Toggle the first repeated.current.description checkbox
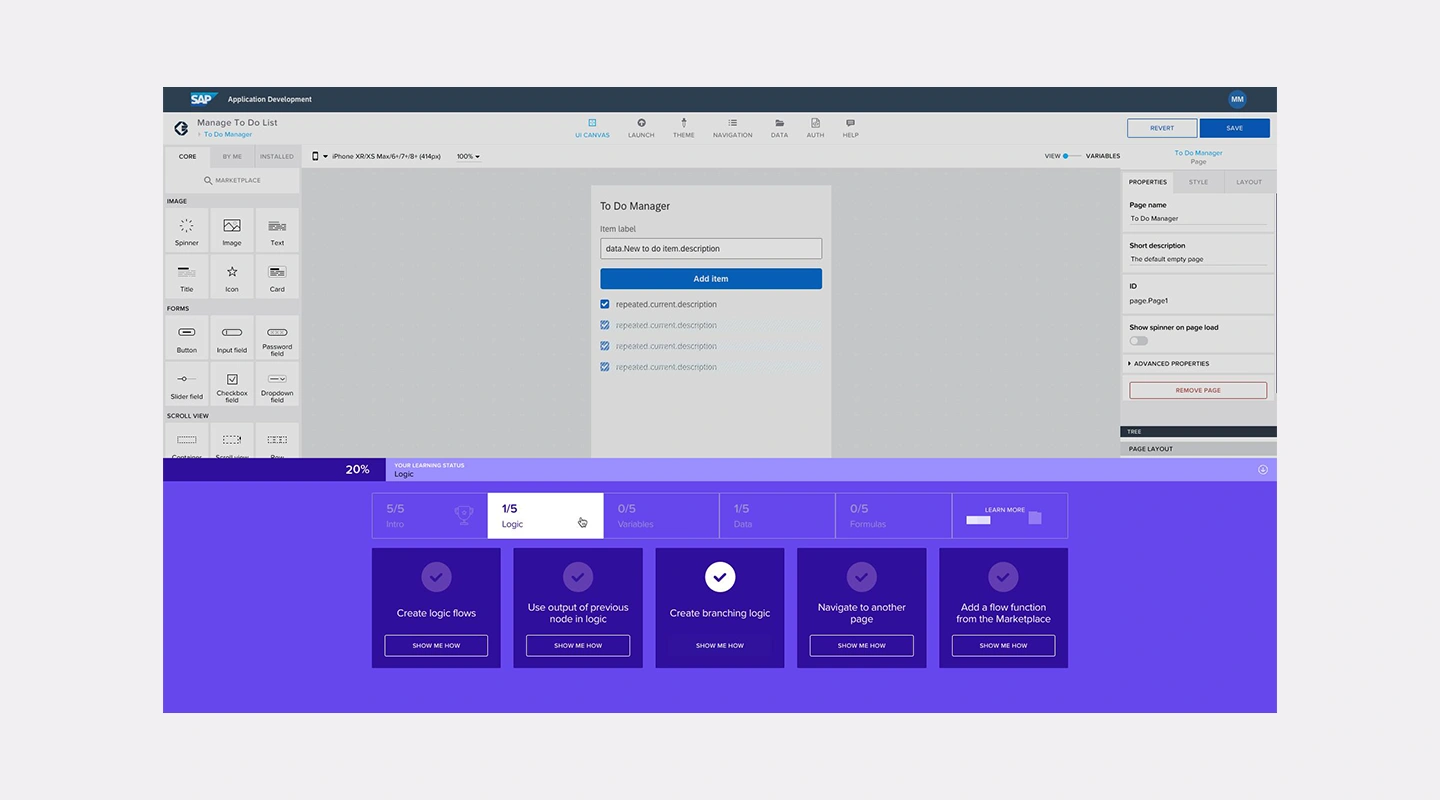This screenshot has height=800, width=1440. [x=605, y=304]
